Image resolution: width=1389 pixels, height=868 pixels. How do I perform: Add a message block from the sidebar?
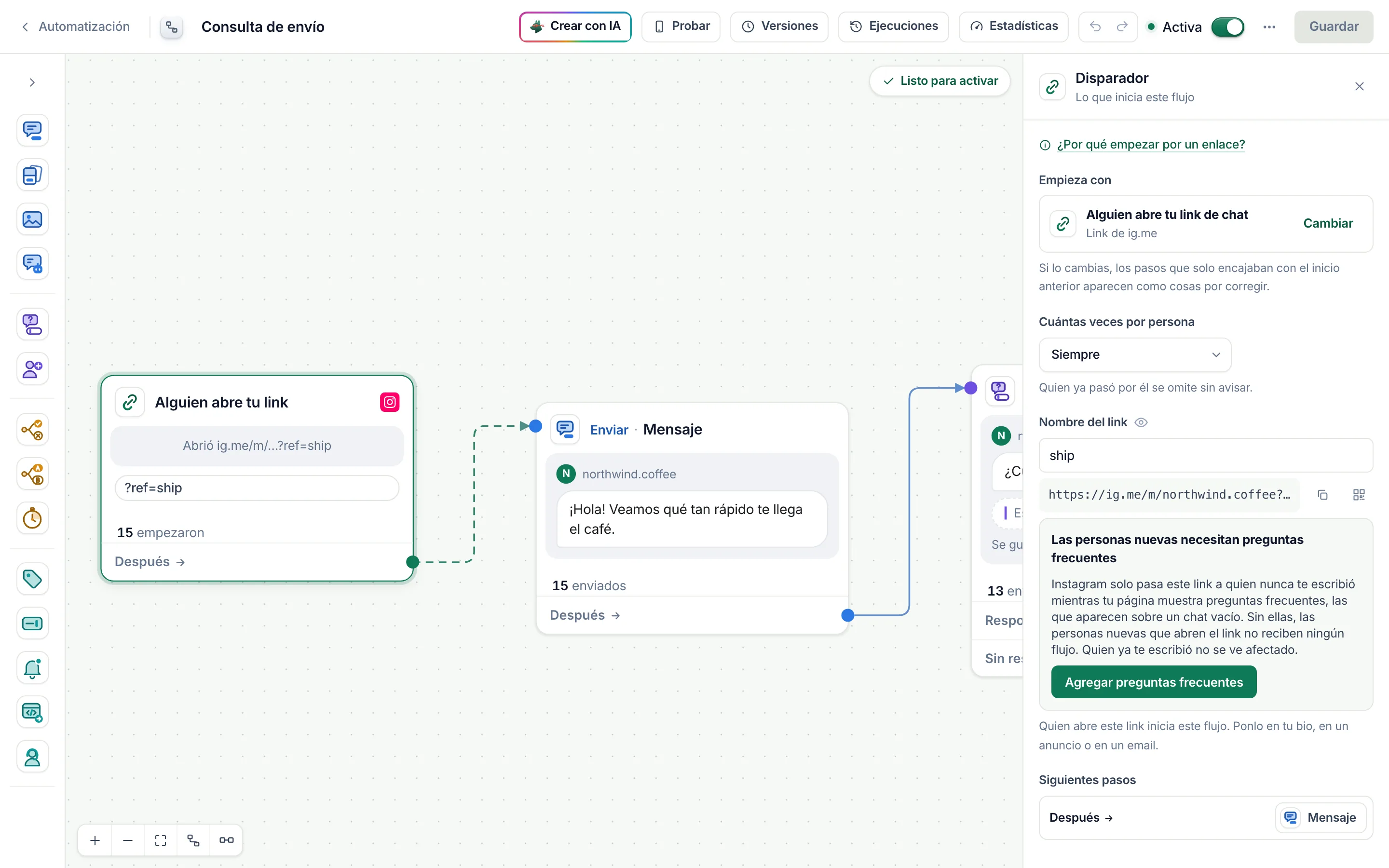[x=32, y=130]
